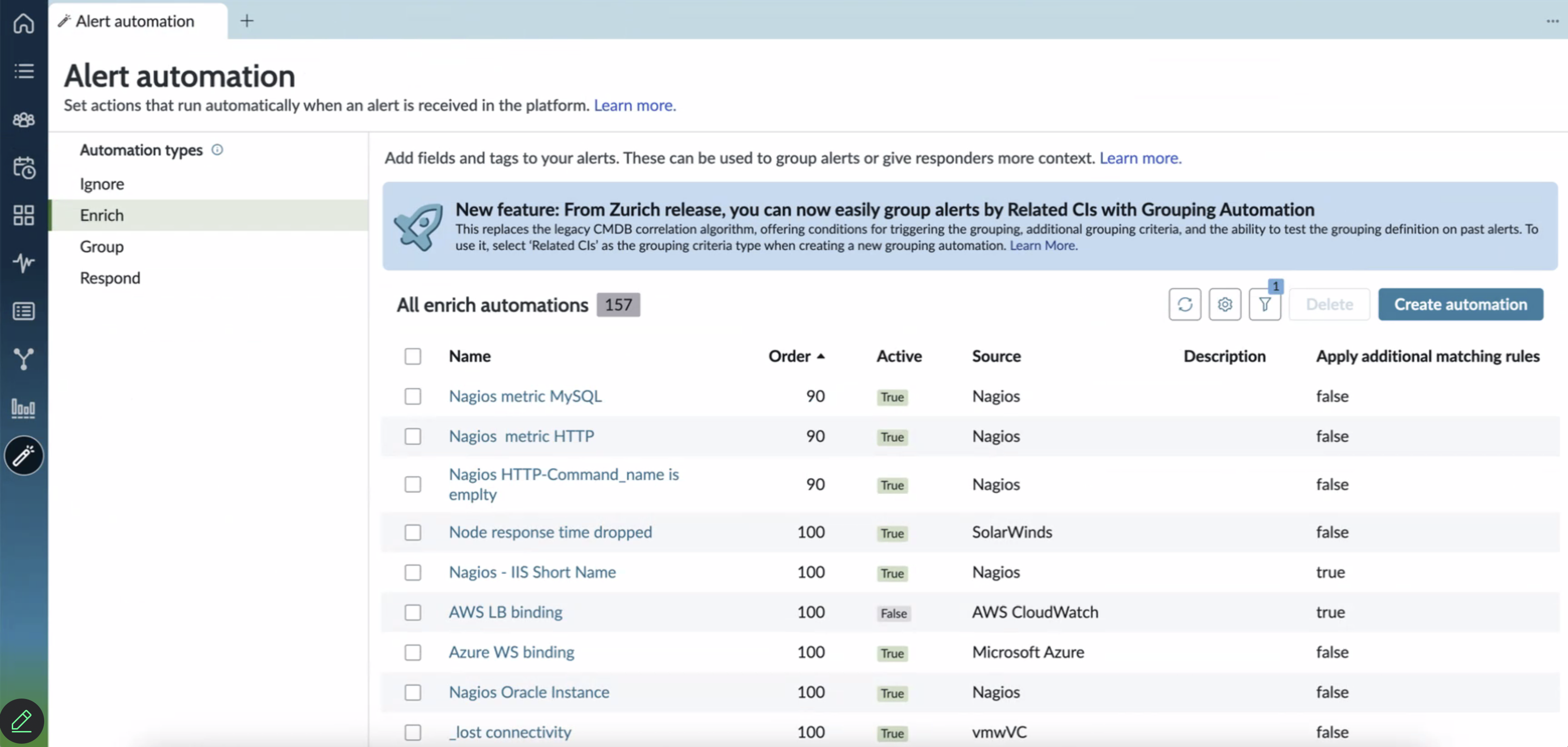Click the Delete button
Screen dimensions: 1568x747
point(1330,304)
